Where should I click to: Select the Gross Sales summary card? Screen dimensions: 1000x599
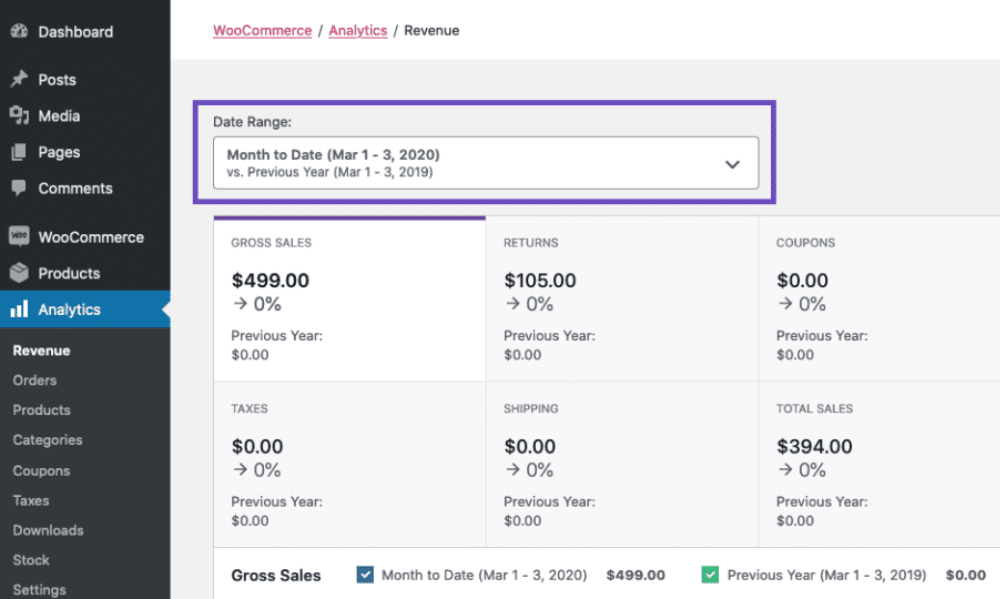349,299
